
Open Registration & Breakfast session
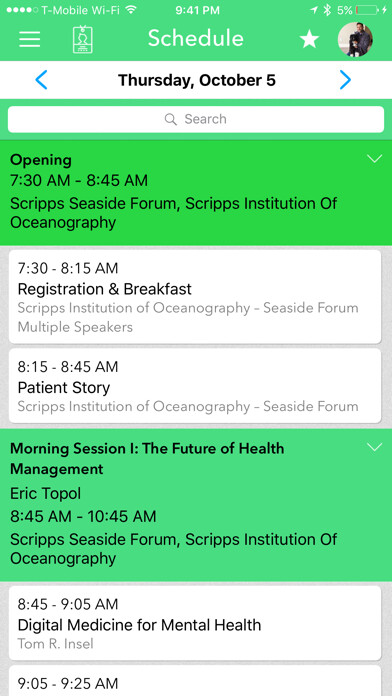(195, 297)
